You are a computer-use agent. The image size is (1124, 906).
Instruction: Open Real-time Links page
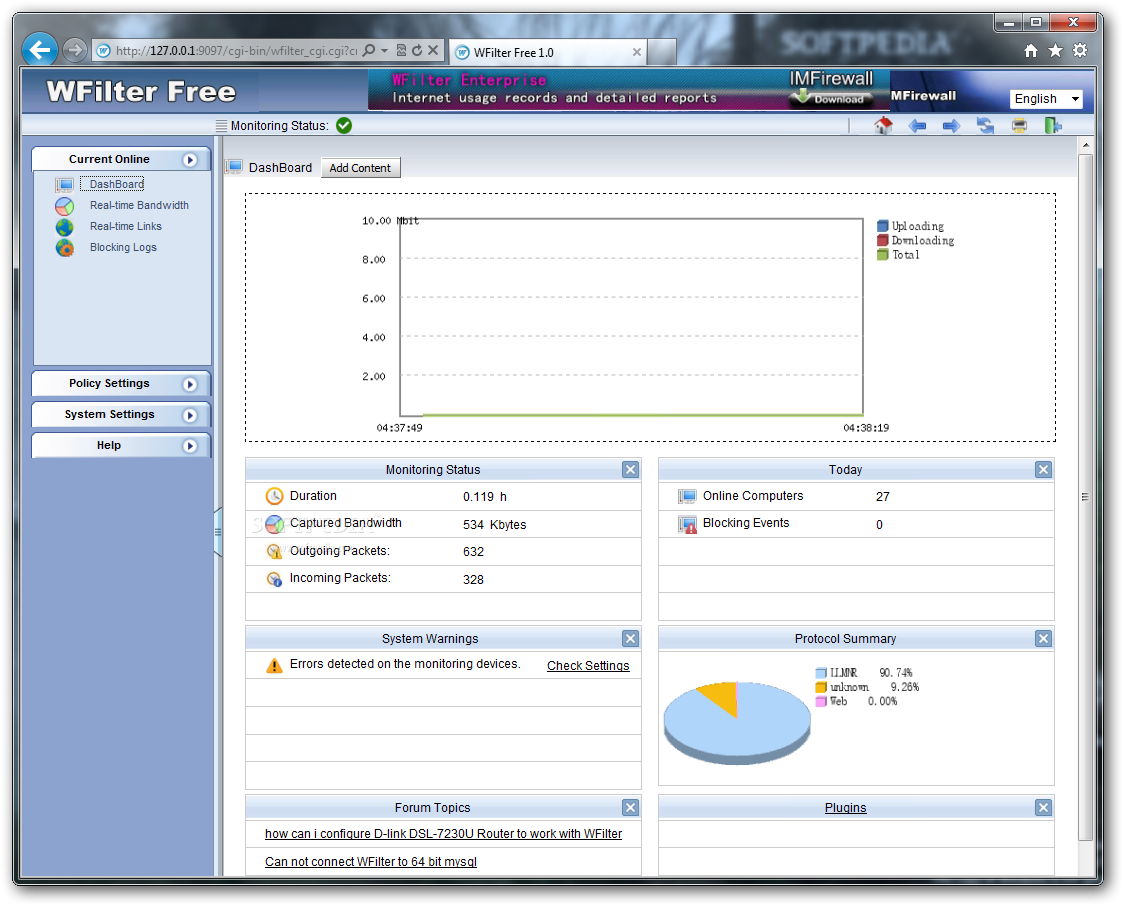point(125,226)
